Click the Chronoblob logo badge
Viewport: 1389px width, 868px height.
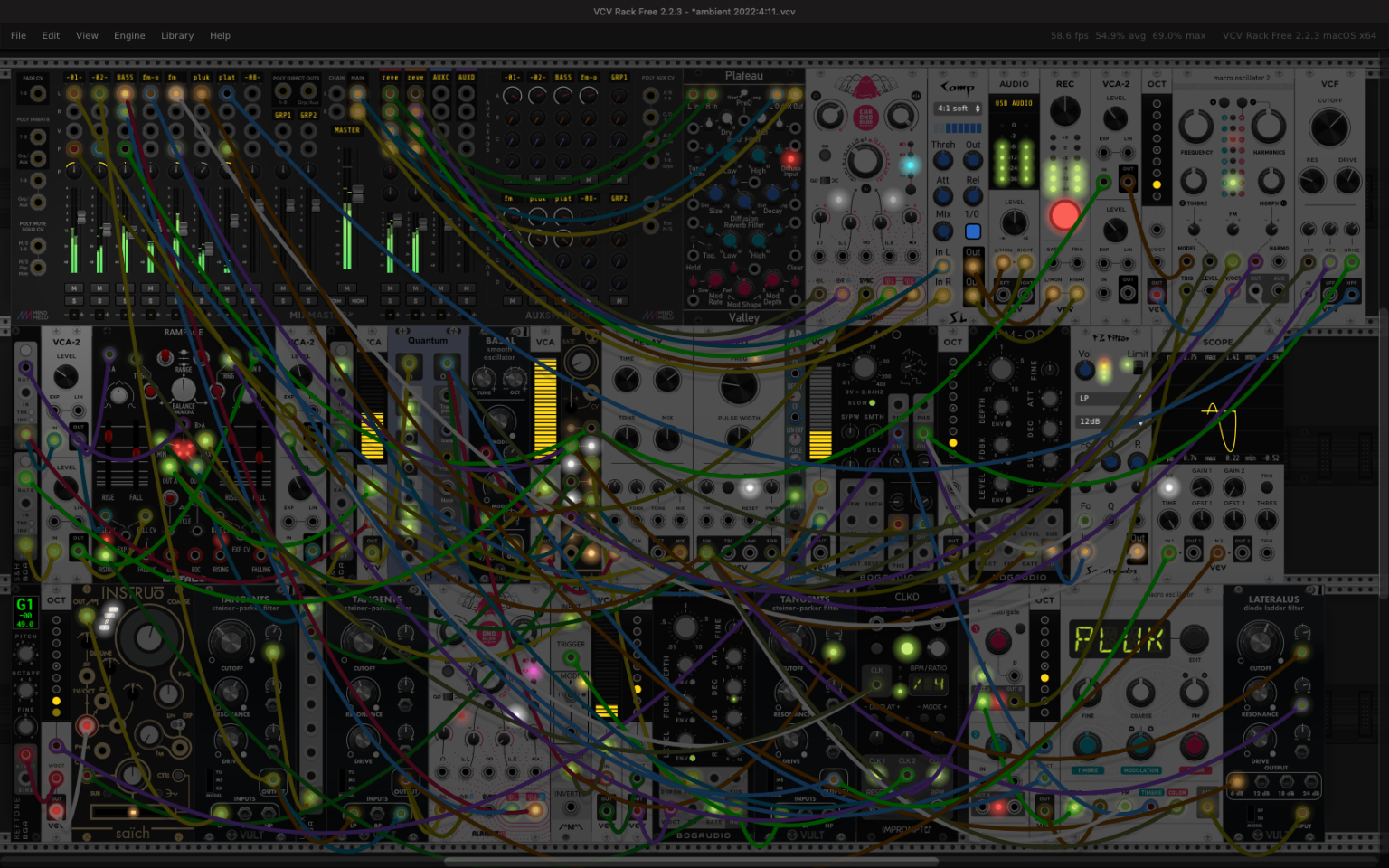(865, 117)
